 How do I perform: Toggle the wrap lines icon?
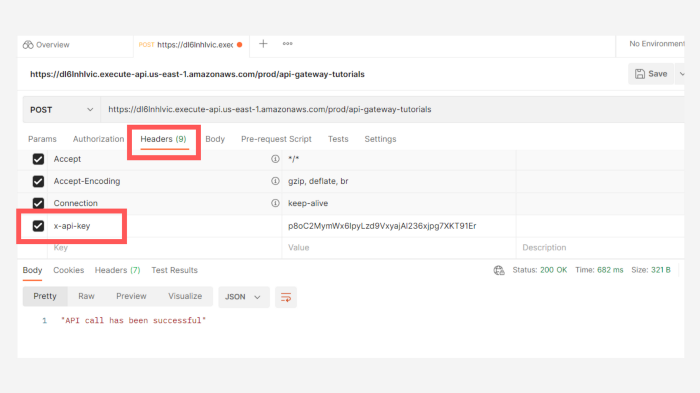[x=286, y=297]
